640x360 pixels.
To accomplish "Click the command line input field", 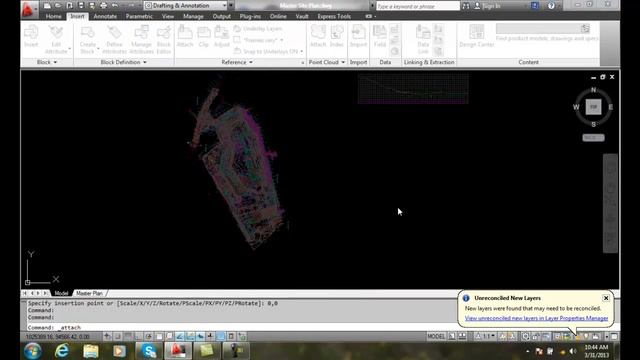I will tap(241, 327).
